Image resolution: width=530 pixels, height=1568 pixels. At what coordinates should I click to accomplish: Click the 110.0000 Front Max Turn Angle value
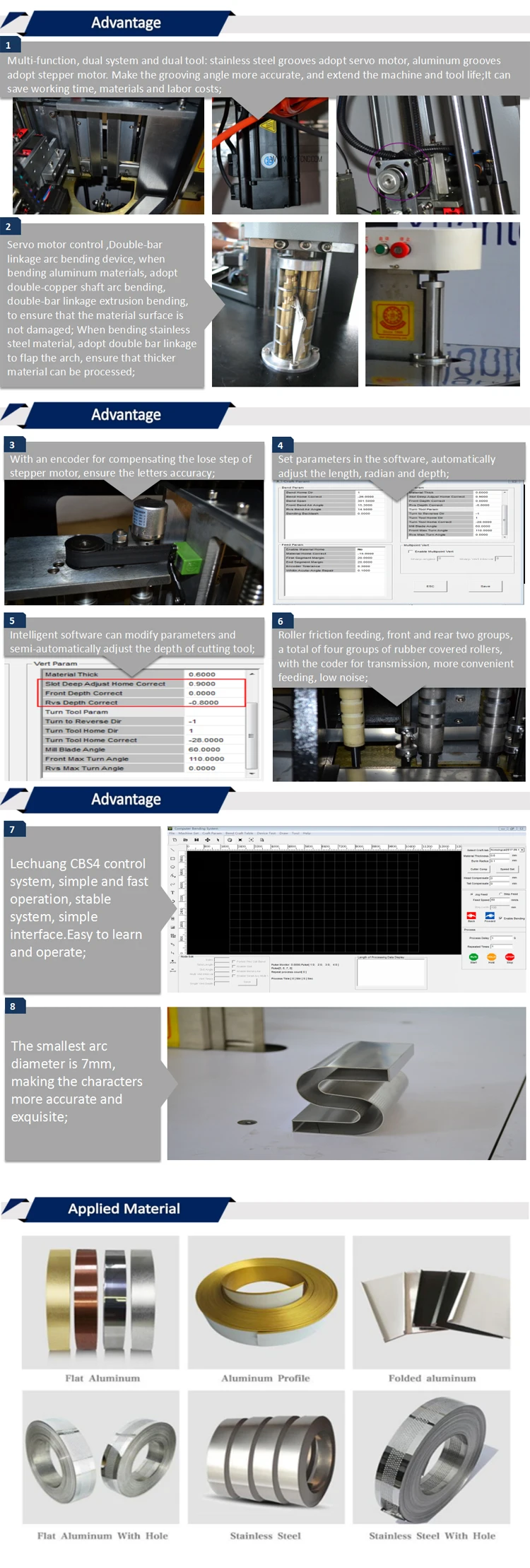coord(206,759)
